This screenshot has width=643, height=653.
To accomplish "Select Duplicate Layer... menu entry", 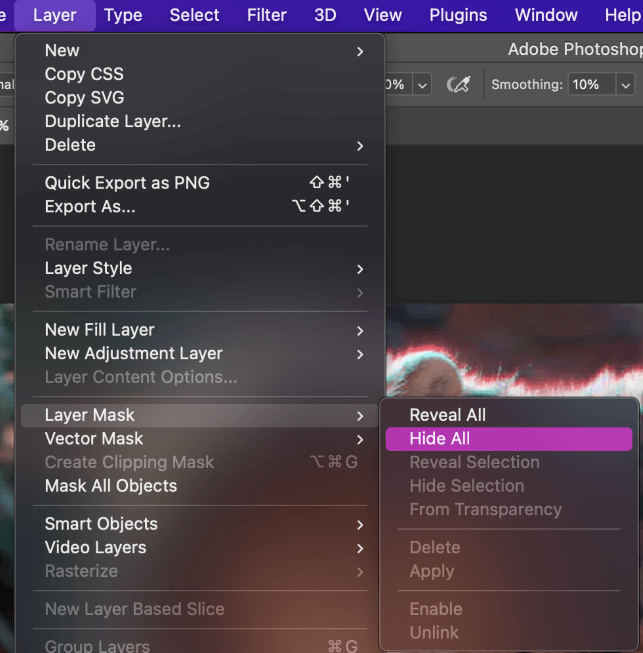I will pos(113,122).
